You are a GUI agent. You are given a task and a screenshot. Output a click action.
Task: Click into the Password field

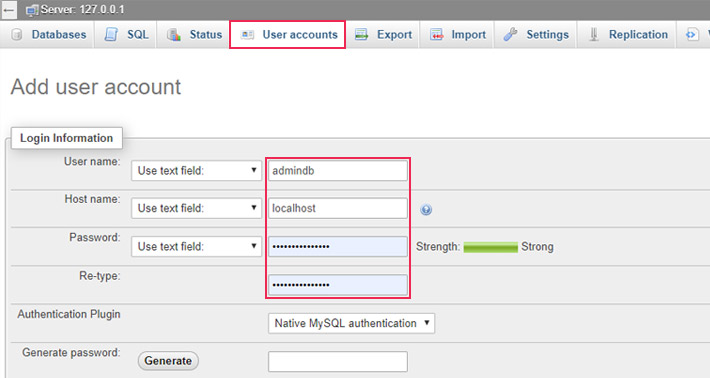[x=338, y=247]
